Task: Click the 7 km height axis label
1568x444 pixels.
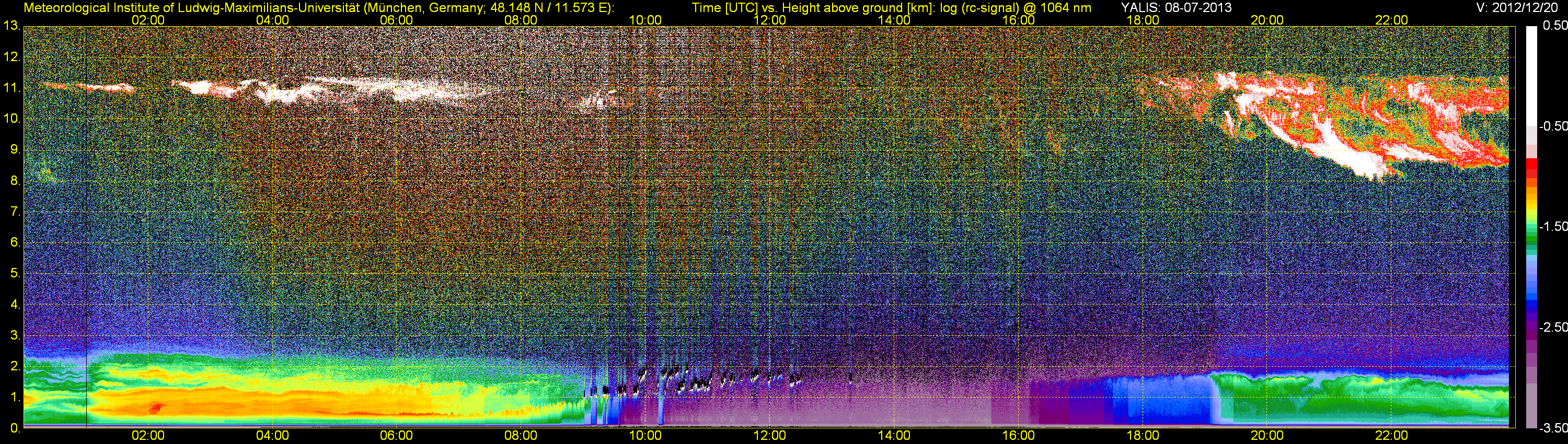Action: (x=15, y=212)
